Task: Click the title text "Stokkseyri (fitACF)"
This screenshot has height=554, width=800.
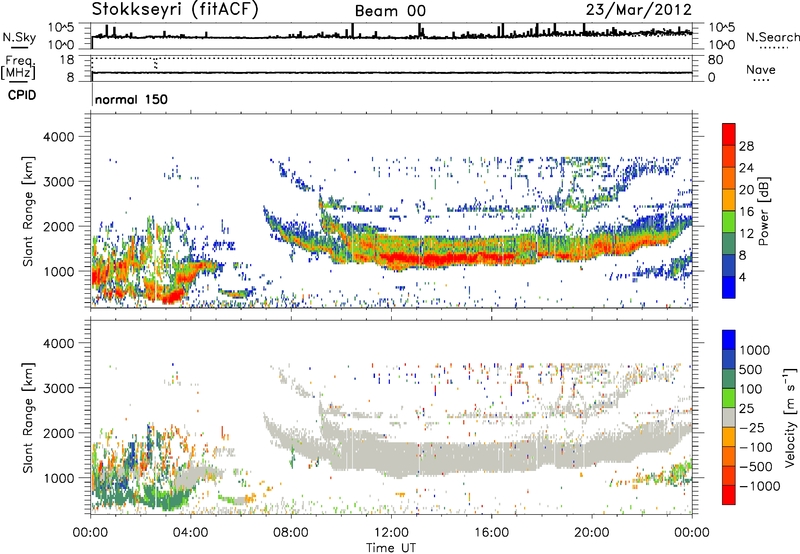Action: pos(175,9)
